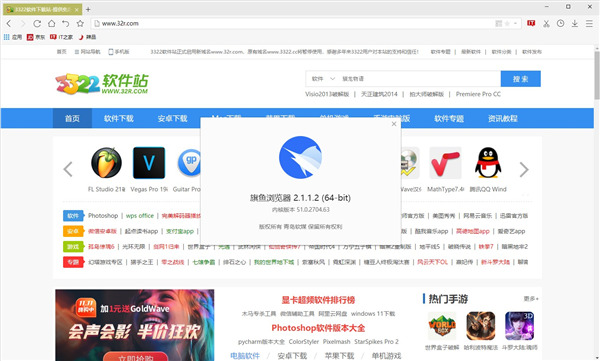Open the home page icon
600x361 pixels.
click(x=51, y=23)
